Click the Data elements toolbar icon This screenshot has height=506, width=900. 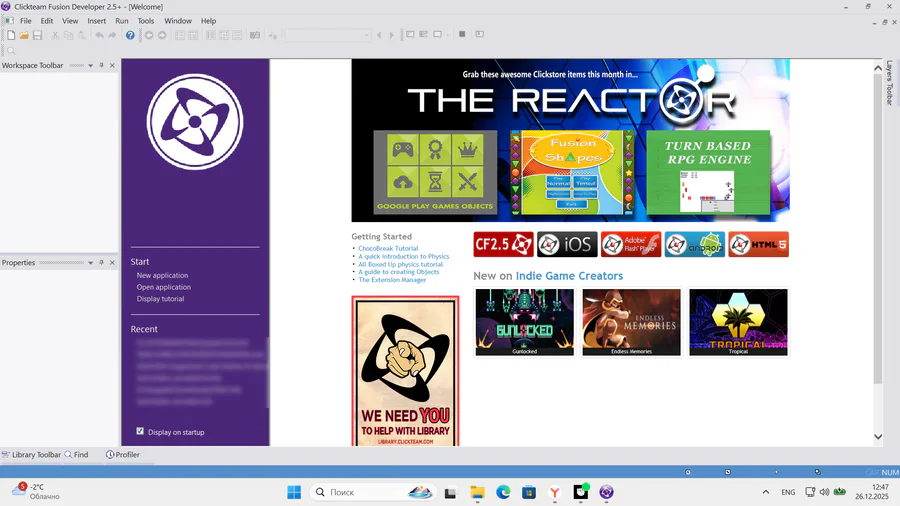click(x=255, y=36)
